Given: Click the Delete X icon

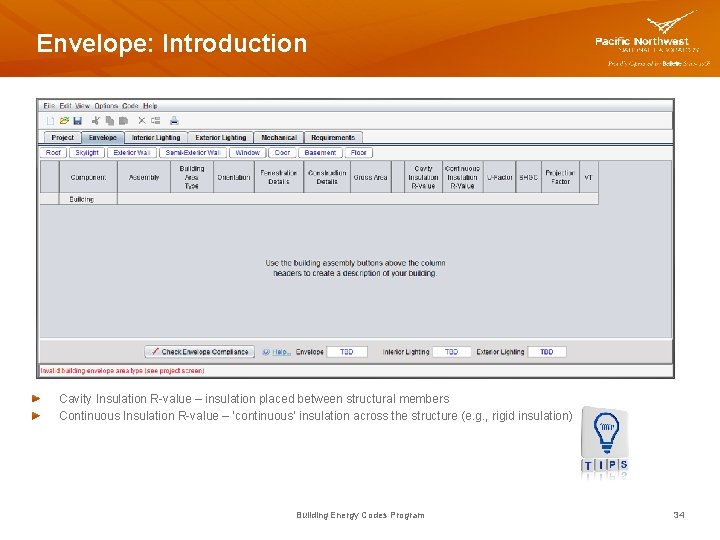Looking at the screenshot, I should click(x=142, y=120).
